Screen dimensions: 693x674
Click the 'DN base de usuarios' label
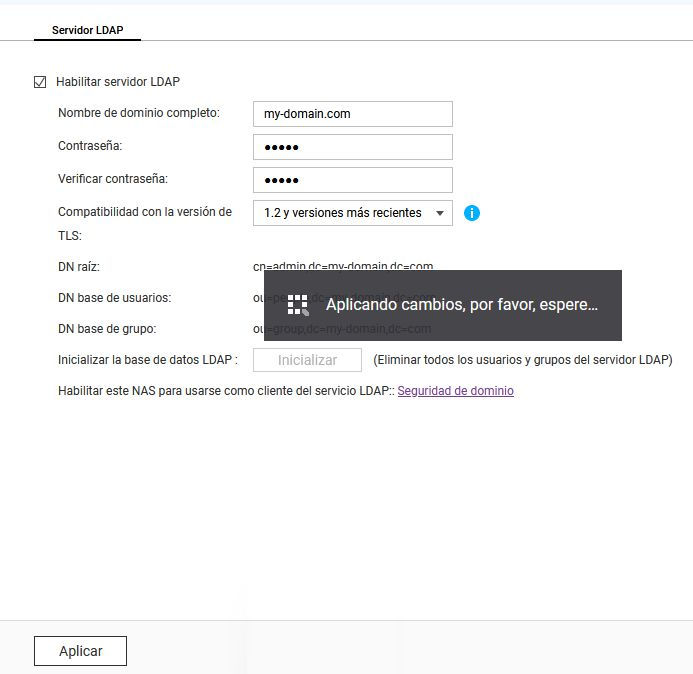[x=114, y=298]
